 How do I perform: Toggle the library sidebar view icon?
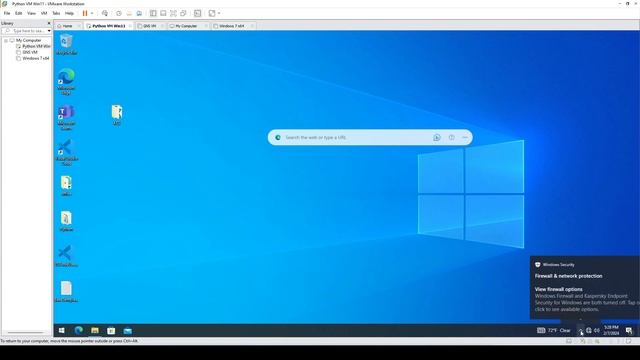[153, 13]
